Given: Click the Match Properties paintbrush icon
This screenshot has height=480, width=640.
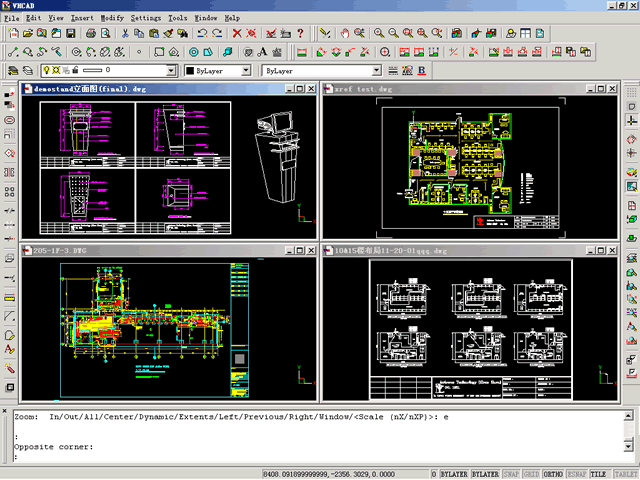Looking at the screenshot, I should pos(168,33).
